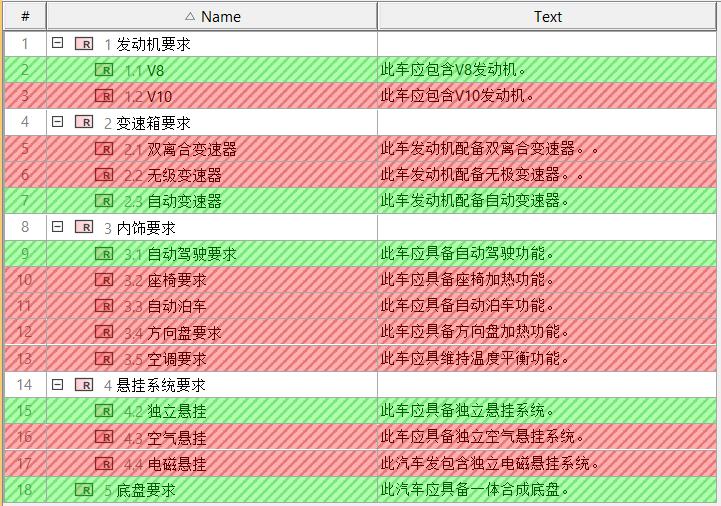Image resolution: width=721 pixels, height=506 pixels.
Task: Collapse the 1 发动机要求 tree node
Action: click(x=57, y=43)
